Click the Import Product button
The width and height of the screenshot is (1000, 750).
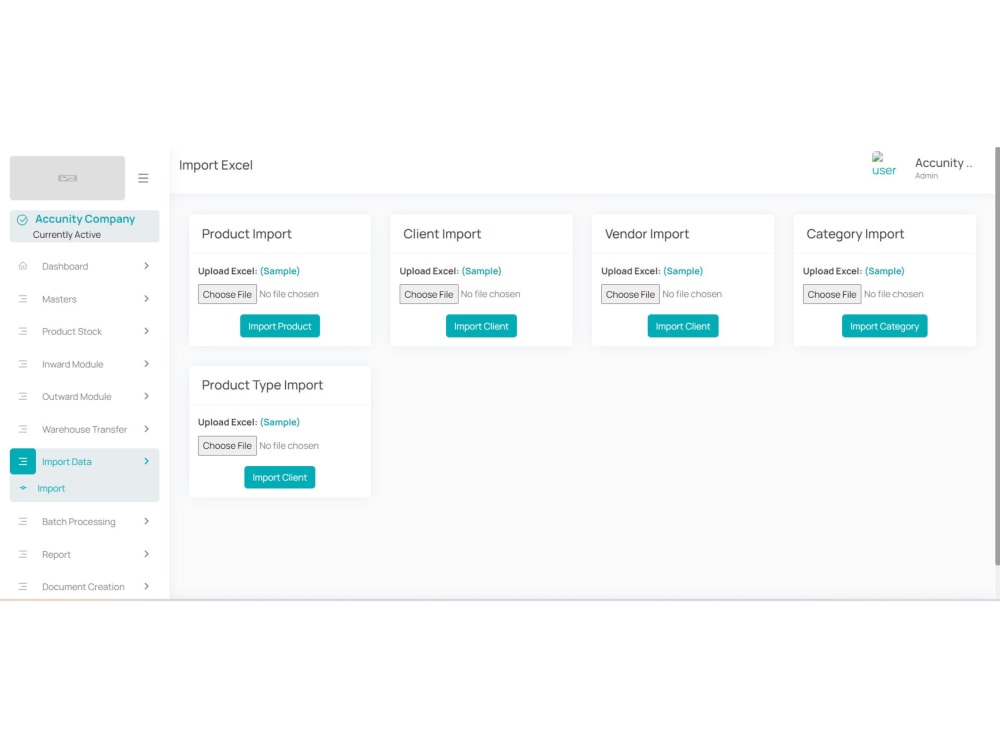[x=279, y=326]
